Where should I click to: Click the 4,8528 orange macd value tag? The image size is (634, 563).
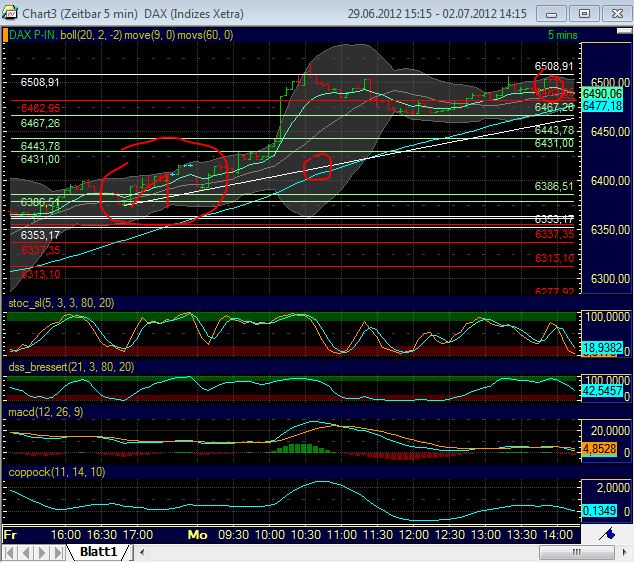pyautogui.click(x=599, y=449)
